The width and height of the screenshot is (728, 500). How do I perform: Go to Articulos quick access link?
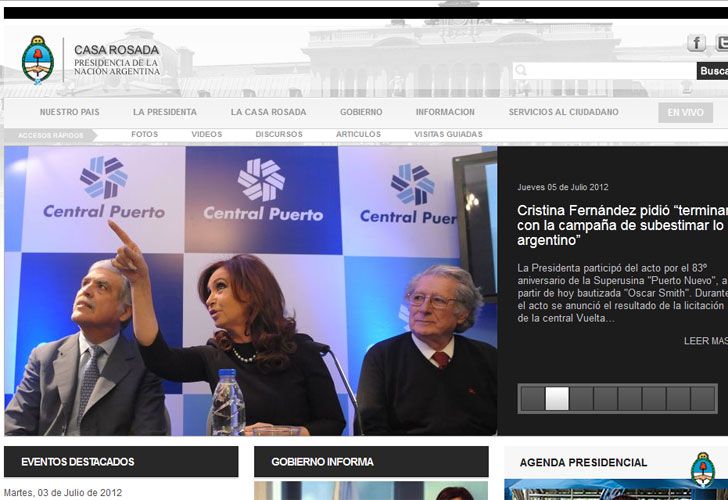(x=358, y=134)
